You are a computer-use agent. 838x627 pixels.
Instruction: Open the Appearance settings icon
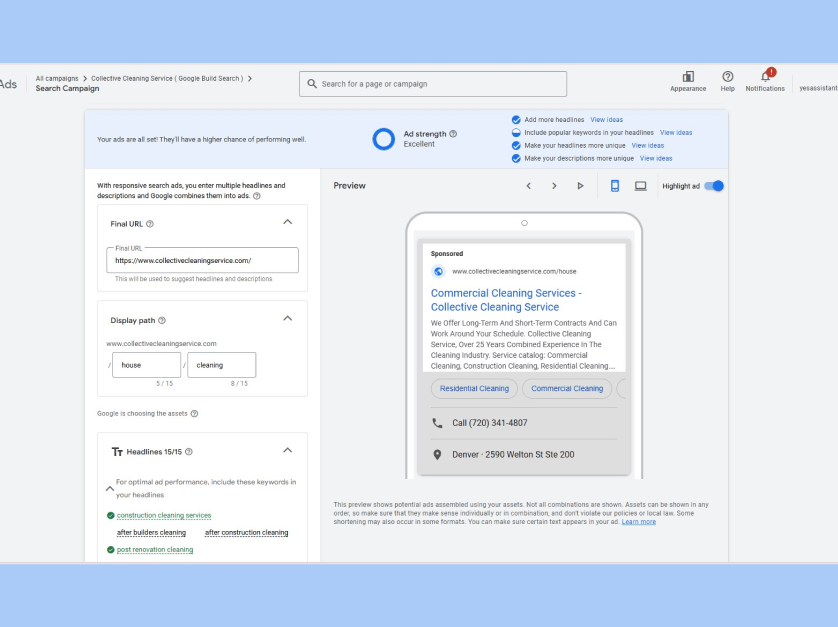coord(687,78)
